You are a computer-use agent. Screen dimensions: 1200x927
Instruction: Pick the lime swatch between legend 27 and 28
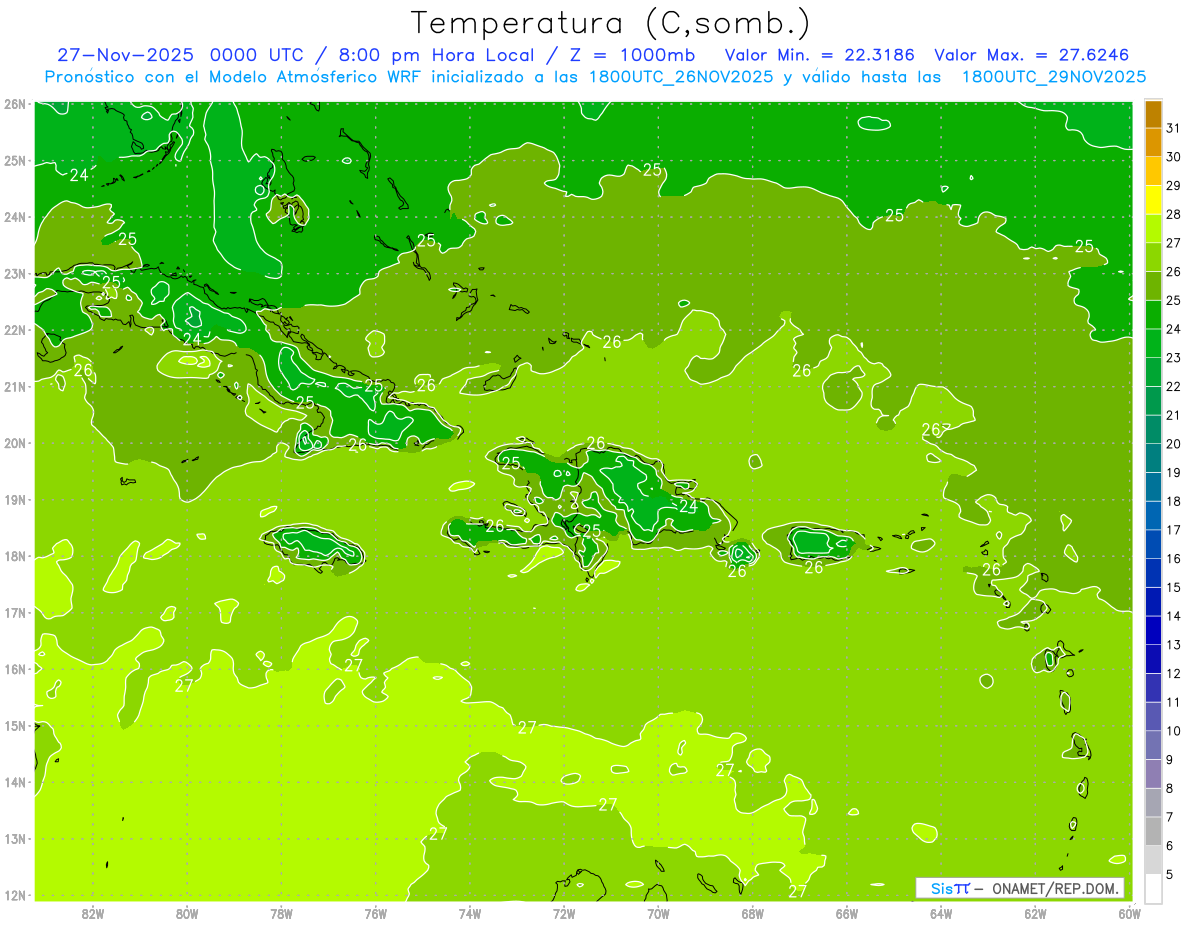coord(1153,228)
